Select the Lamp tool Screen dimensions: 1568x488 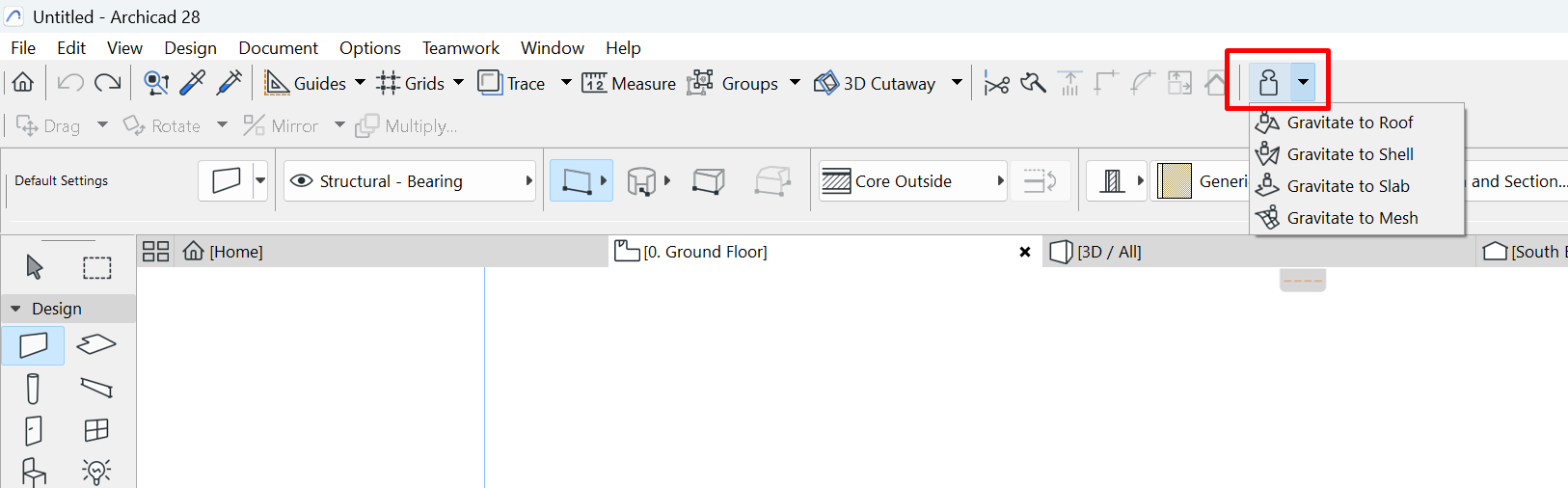[96, 472]
